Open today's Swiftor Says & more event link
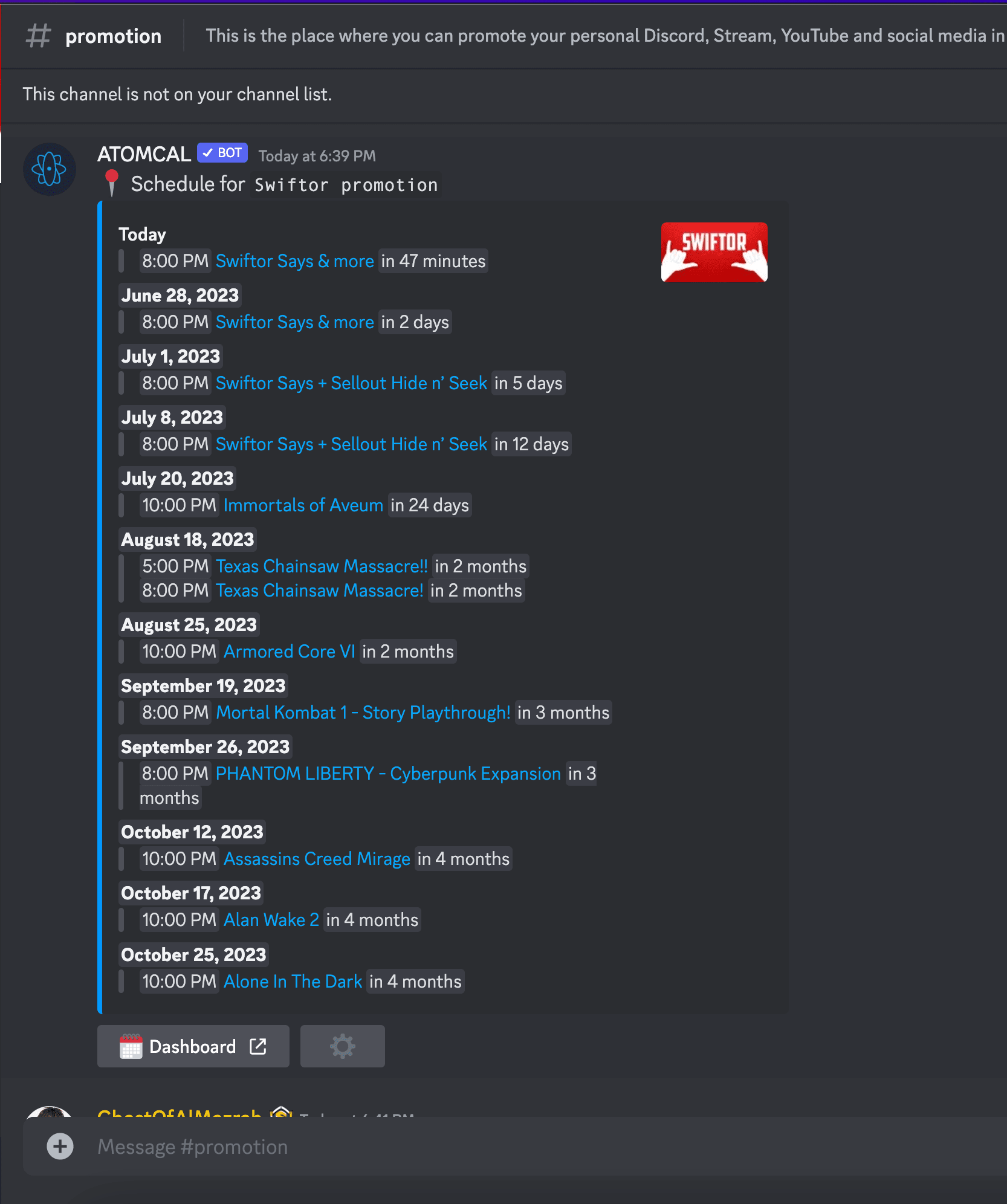The width and height of the screenshot is (1007, 1204). click(x=295, y=261)
